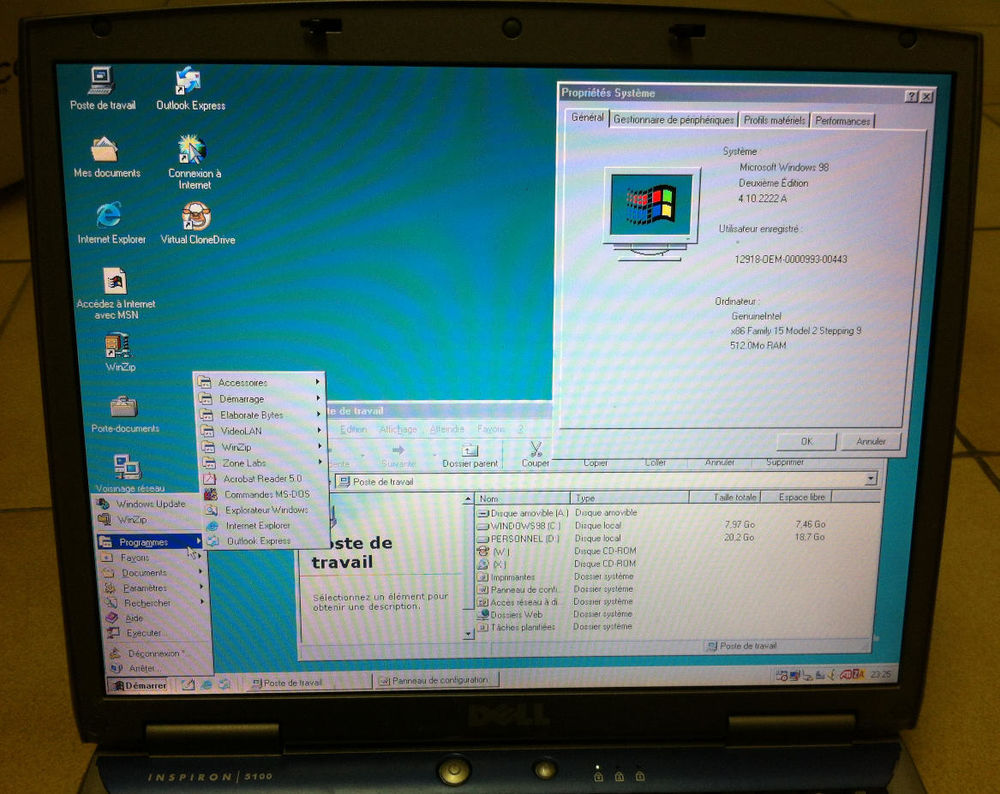Launch Acrobat Reader 5.0 from menu
This screenshot has width=1000, height=794.
tap(264, 478)
